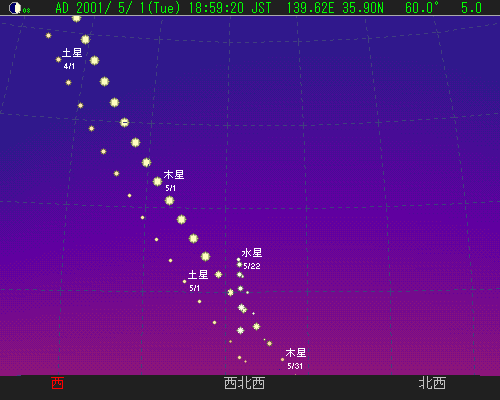Click the Saturn marker beside 土星 5/1
Screen dimensions: 500x400
coord(184,282)
